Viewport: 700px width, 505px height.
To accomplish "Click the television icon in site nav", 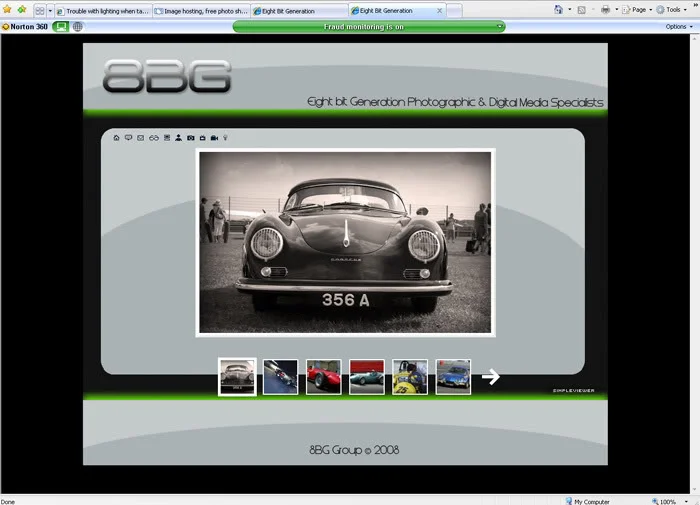I will coord(203,138).
